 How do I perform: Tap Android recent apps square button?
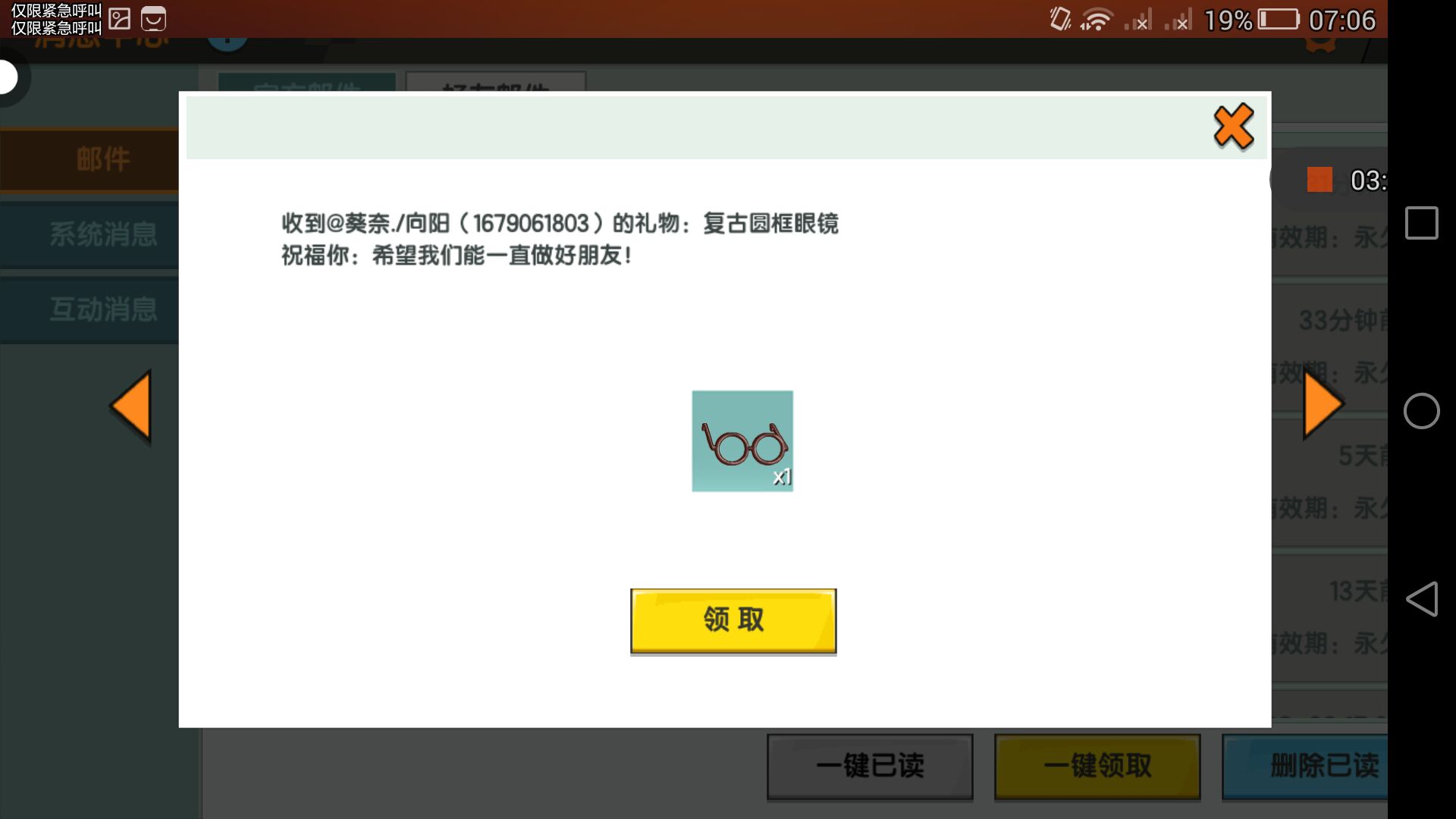click(x=1421, y=223)
